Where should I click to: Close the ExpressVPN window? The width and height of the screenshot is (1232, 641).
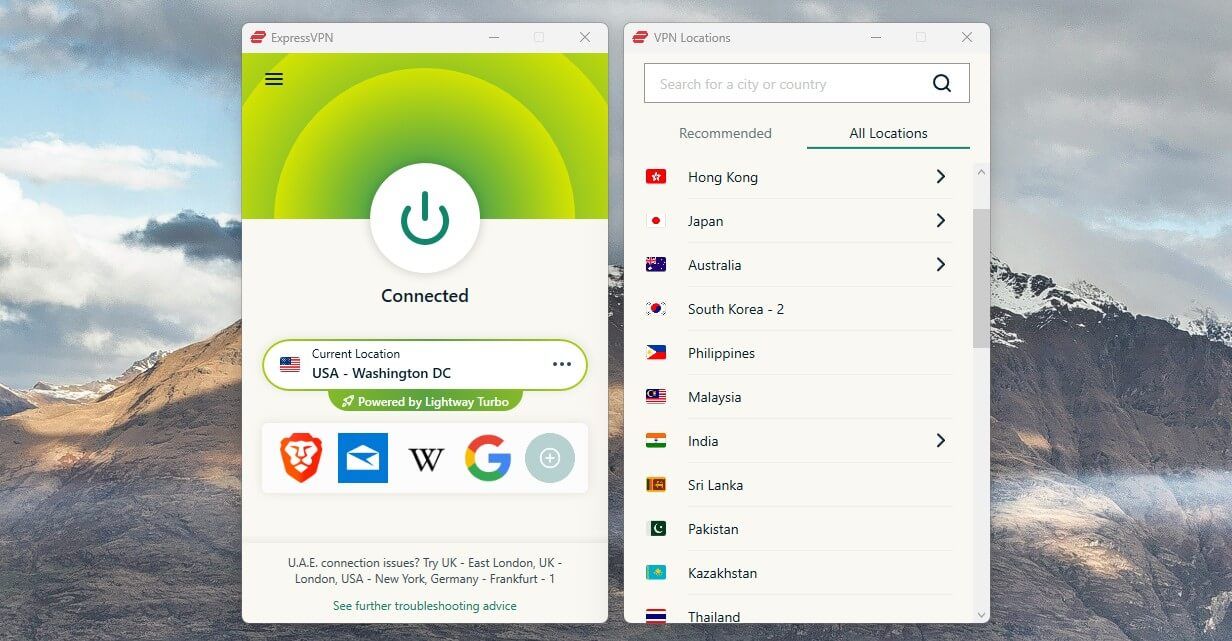[x=585, y=37]
